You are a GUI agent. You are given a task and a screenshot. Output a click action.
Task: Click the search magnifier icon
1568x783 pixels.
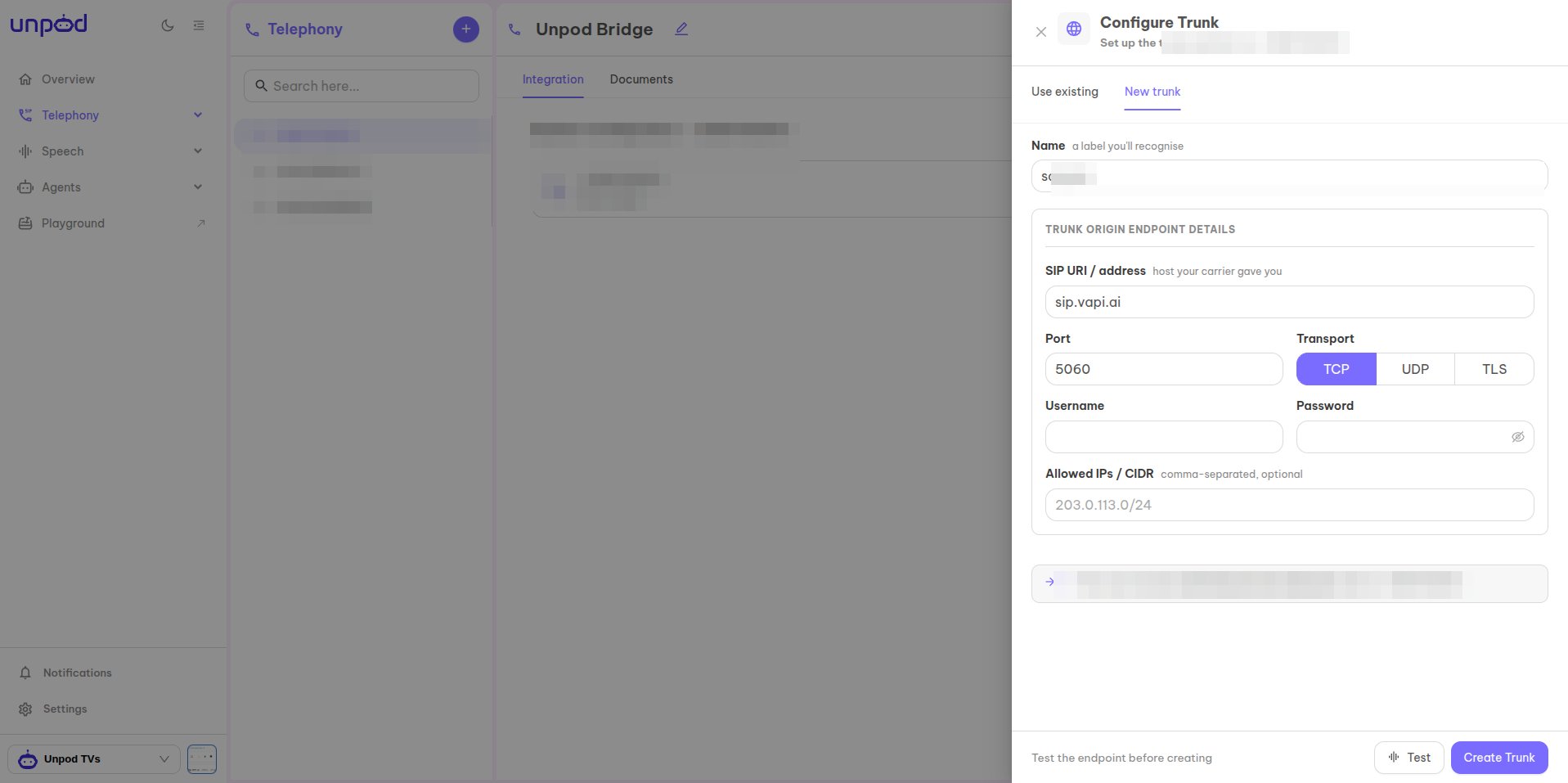tap(262, 86)
